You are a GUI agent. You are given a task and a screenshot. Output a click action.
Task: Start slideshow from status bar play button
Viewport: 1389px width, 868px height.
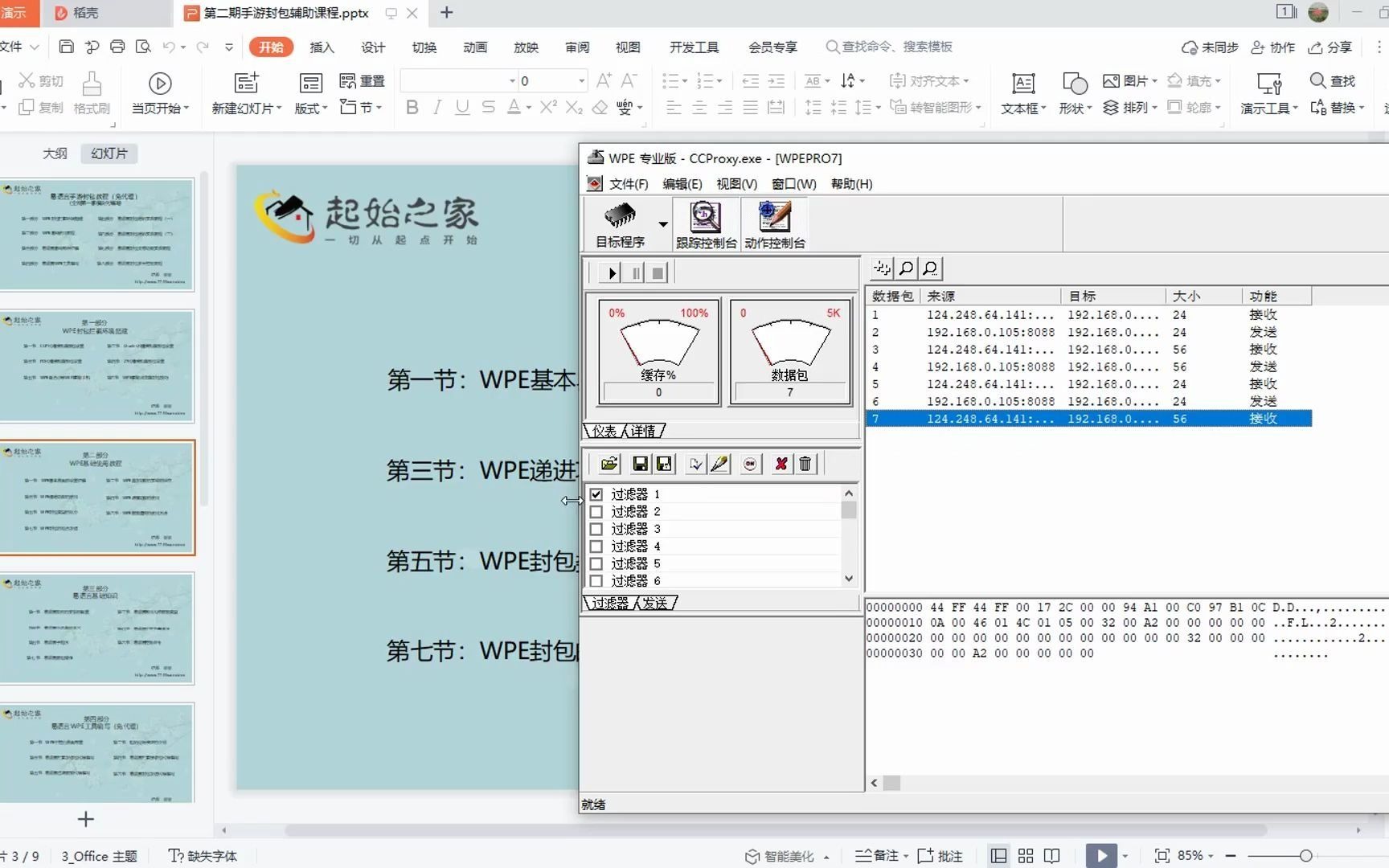click(x=1101, y=856)
